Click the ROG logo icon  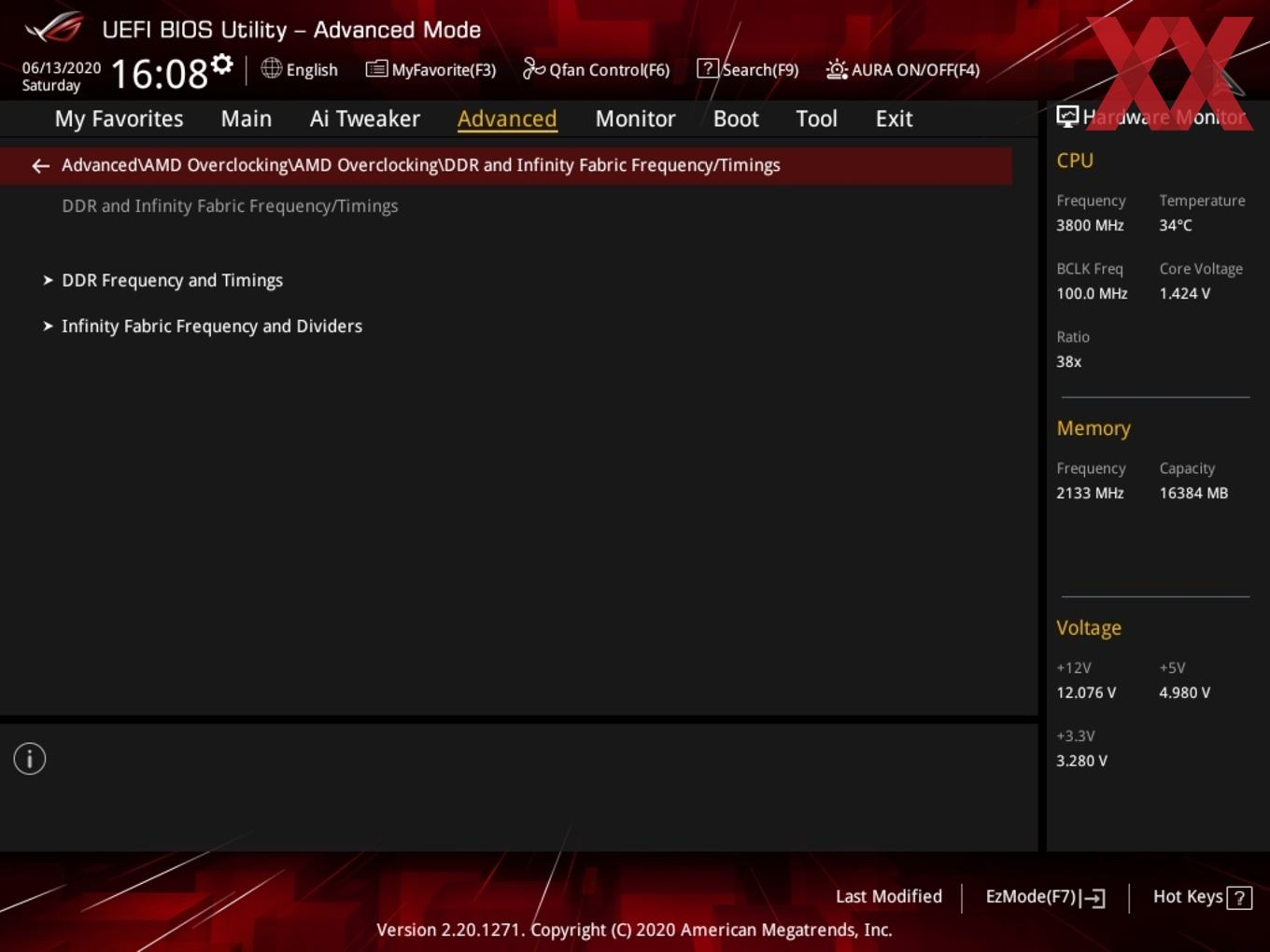[53, 27]
